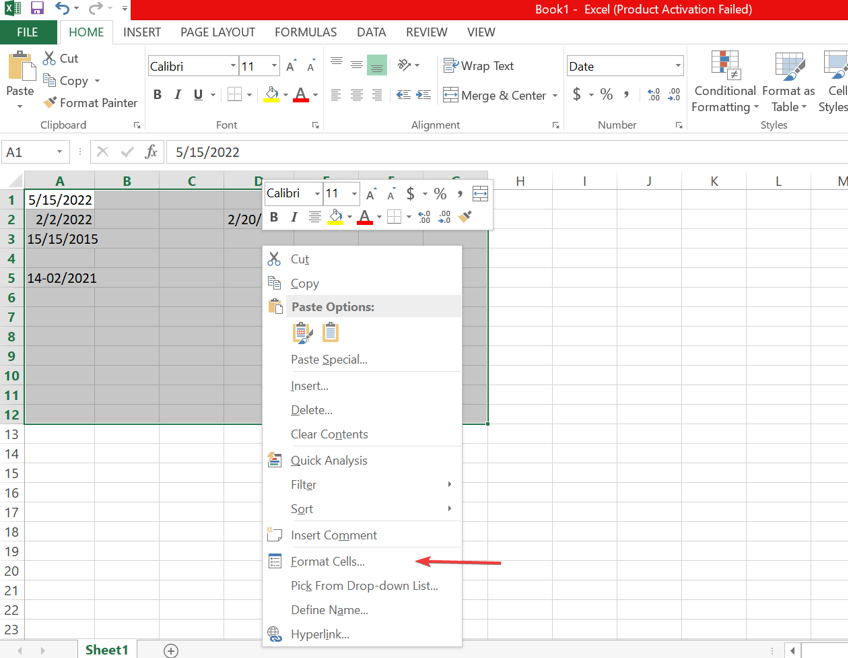Open the mini toolbar font size dropdown
The image size is (848, 658).
(354, 193)
